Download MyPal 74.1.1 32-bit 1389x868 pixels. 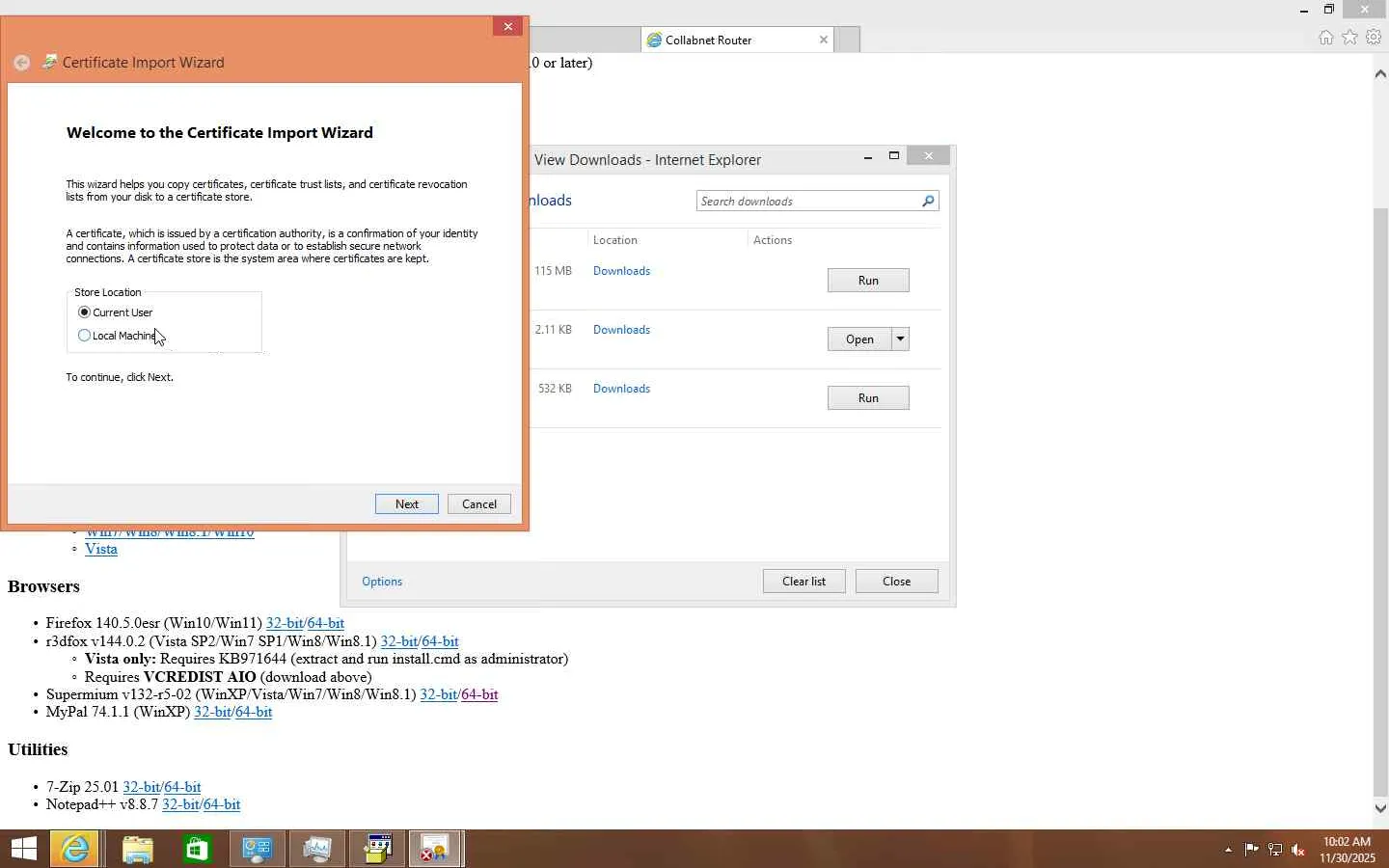click(213, 712)
